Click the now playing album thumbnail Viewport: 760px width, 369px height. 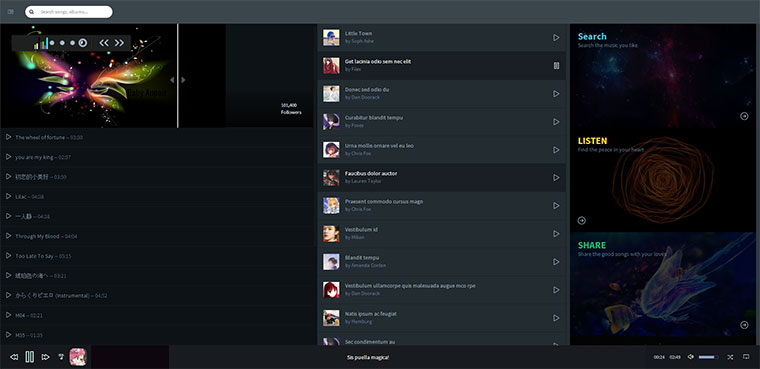click(78, 357)
